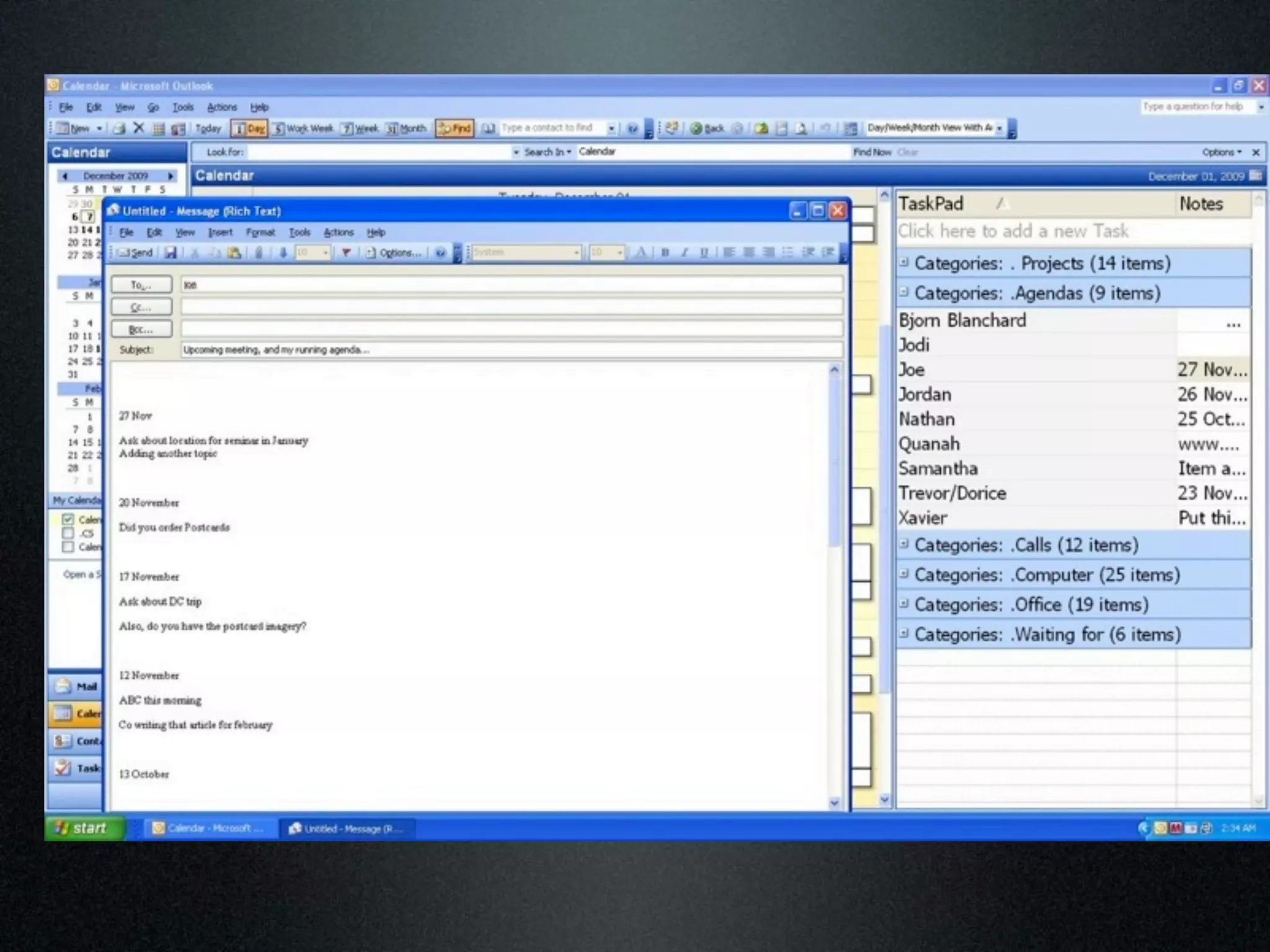The image size is (1270, 952).
Task: Click the To... recipients button
Action: coord(141,284)
